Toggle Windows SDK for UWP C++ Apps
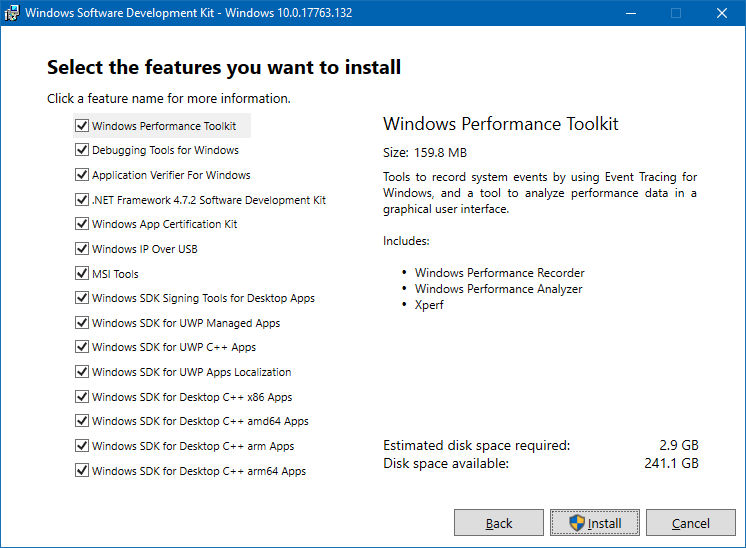Viewport: 746px width, 548px height. click(x=82, y=348)
